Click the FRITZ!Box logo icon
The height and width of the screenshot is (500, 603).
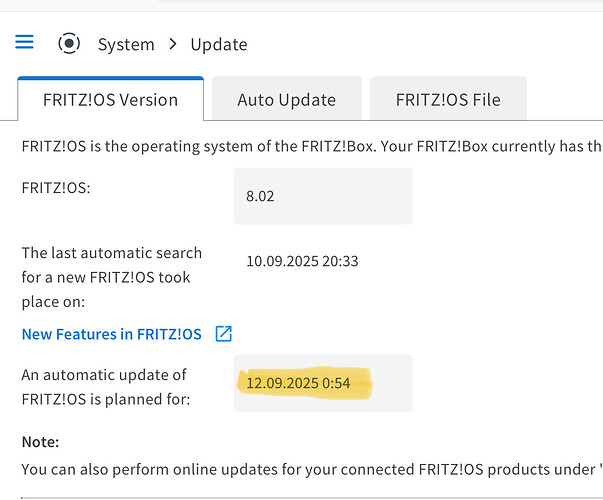[69, 43]
